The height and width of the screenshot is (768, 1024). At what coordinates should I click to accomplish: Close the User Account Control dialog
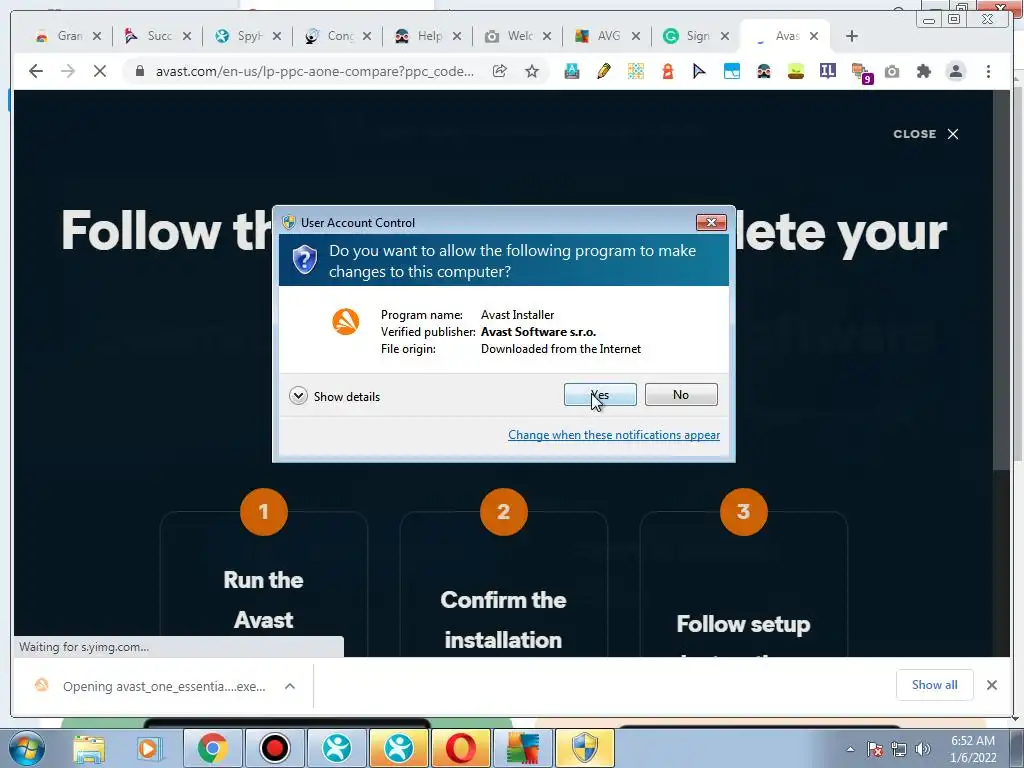click(x=711, y=223)
